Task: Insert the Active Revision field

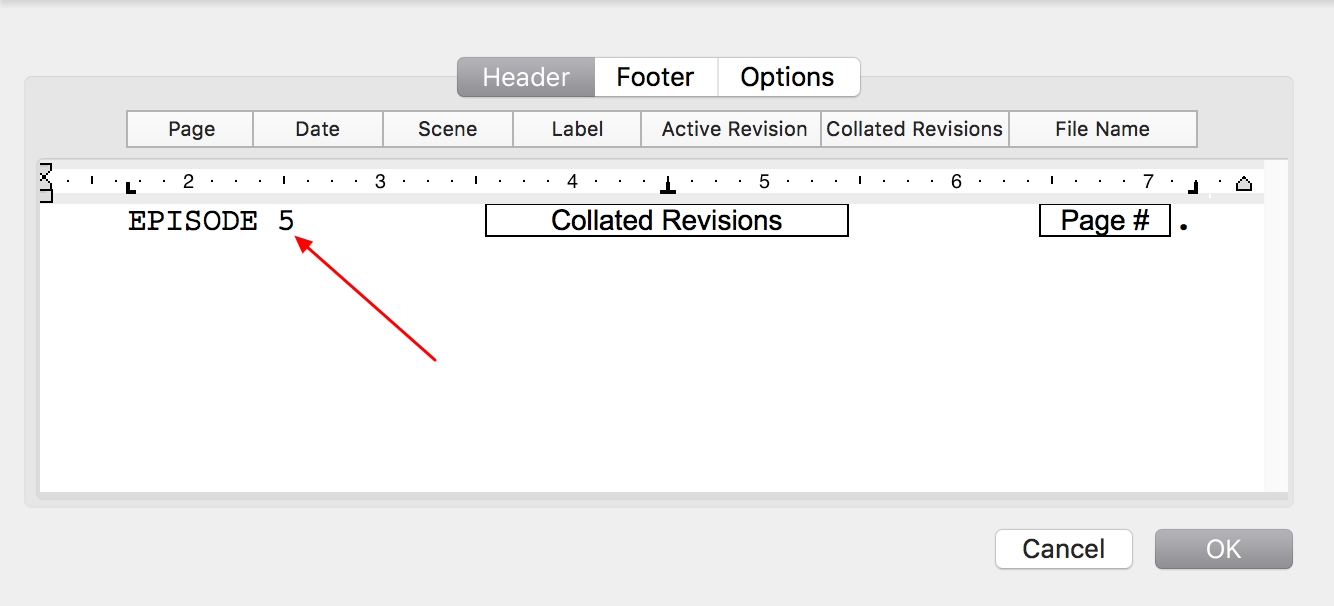Action: [734, 129]
